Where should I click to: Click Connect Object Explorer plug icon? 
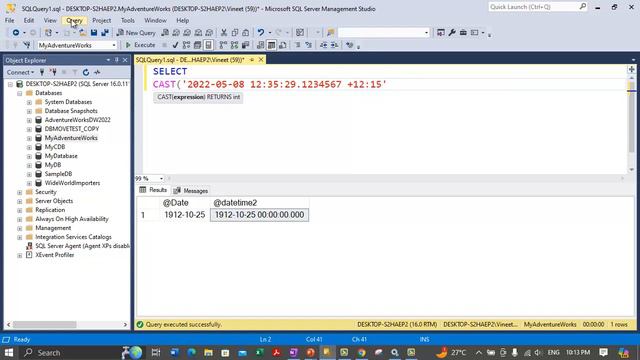tap(42, 72)
